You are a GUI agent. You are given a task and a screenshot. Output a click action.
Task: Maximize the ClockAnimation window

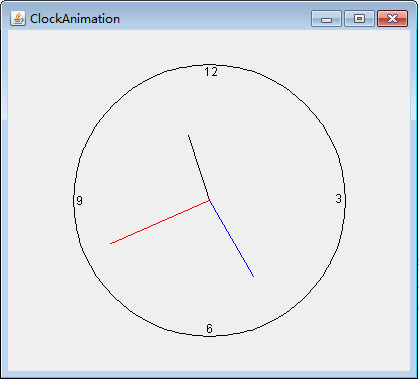359,18
